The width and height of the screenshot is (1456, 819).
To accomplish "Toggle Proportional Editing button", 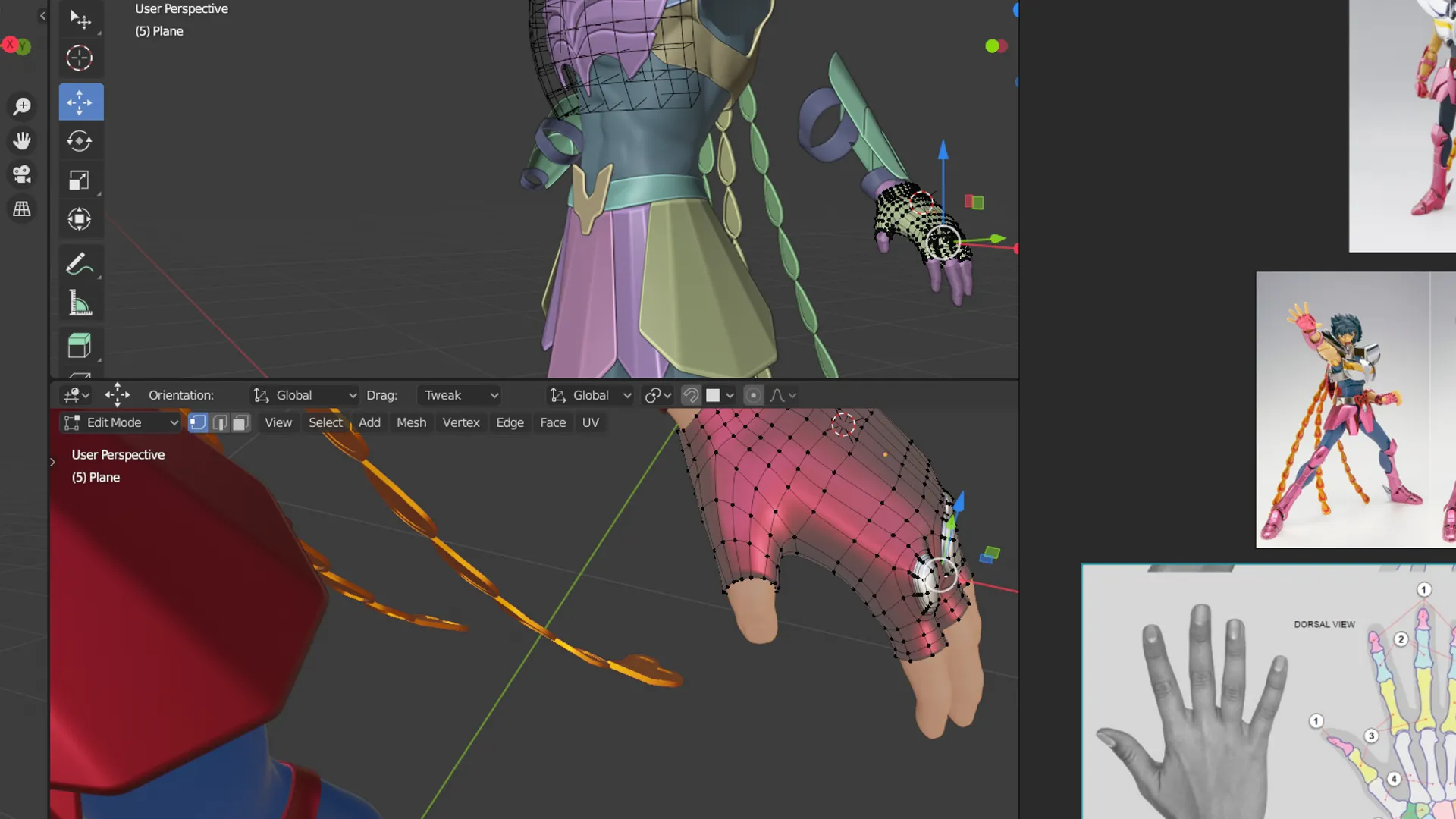I will 753,395.
